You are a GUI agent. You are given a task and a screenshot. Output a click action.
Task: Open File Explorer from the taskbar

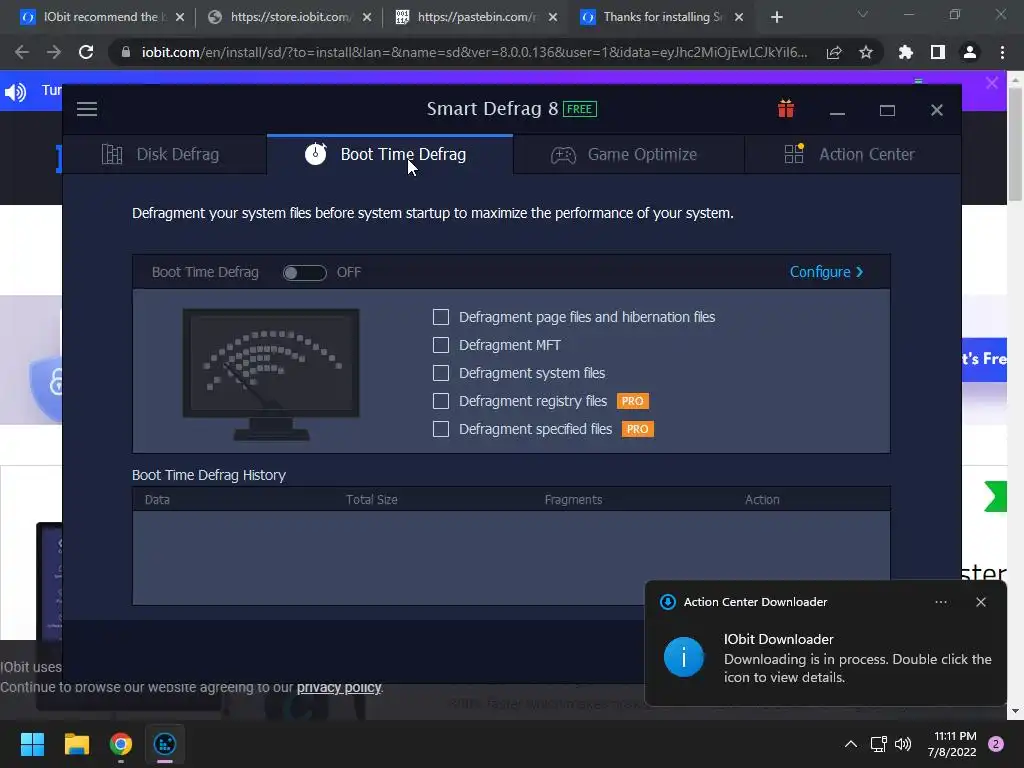point(76,744)
